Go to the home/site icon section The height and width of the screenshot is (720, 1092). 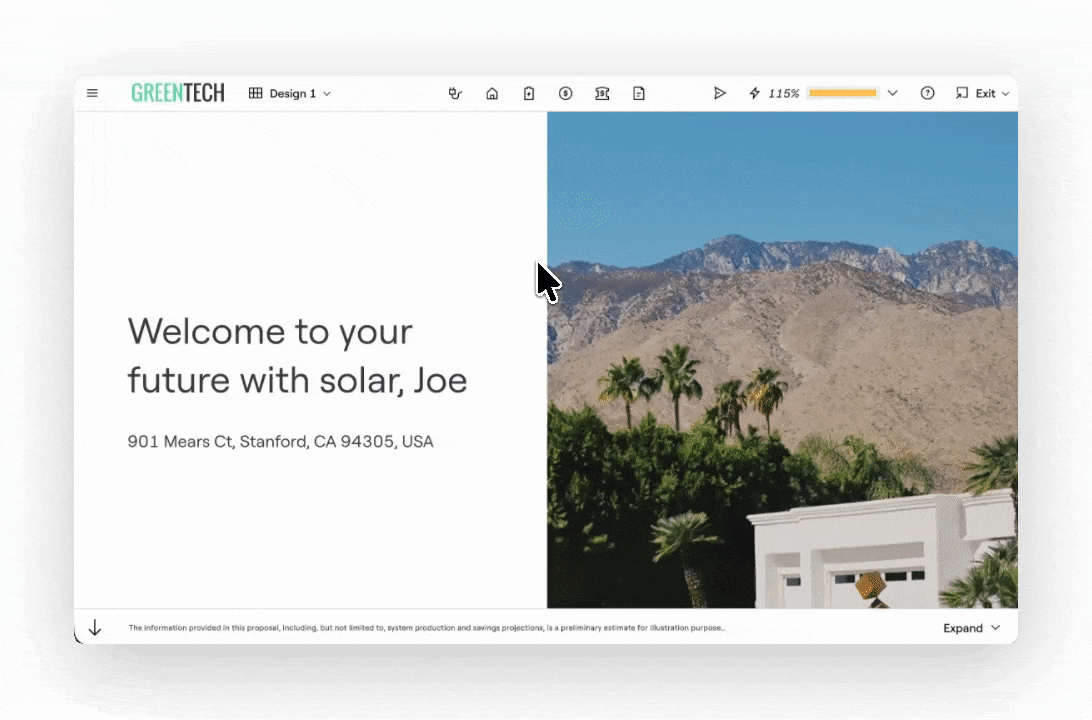492,93
